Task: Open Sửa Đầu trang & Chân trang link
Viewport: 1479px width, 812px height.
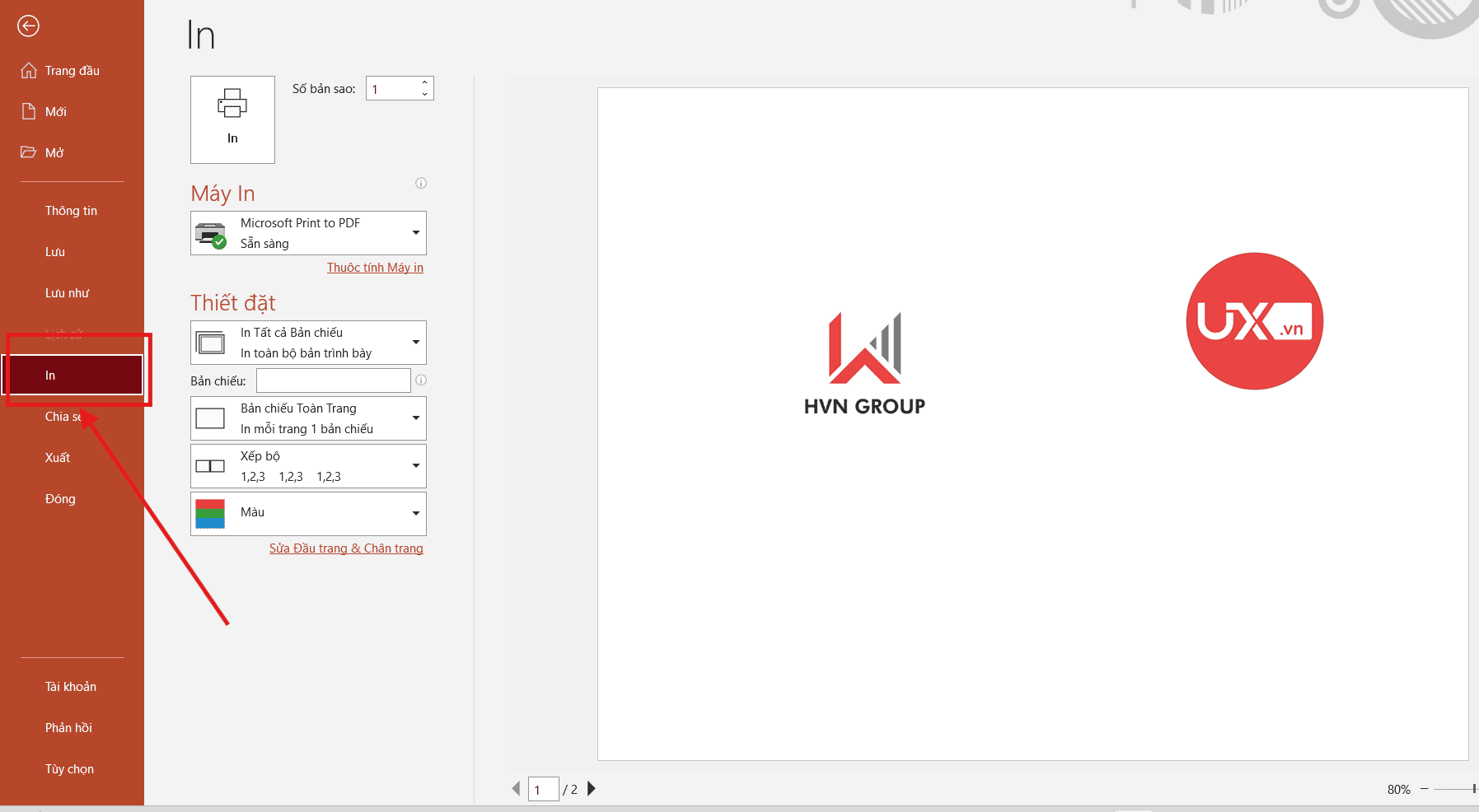Action: tap(346, 548)
